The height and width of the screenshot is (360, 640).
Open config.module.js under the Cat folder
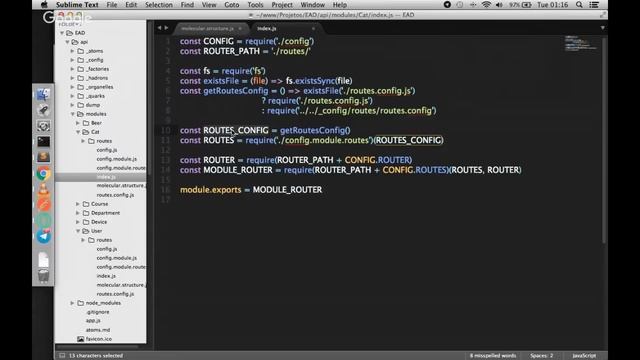click(x=116, y=159)
